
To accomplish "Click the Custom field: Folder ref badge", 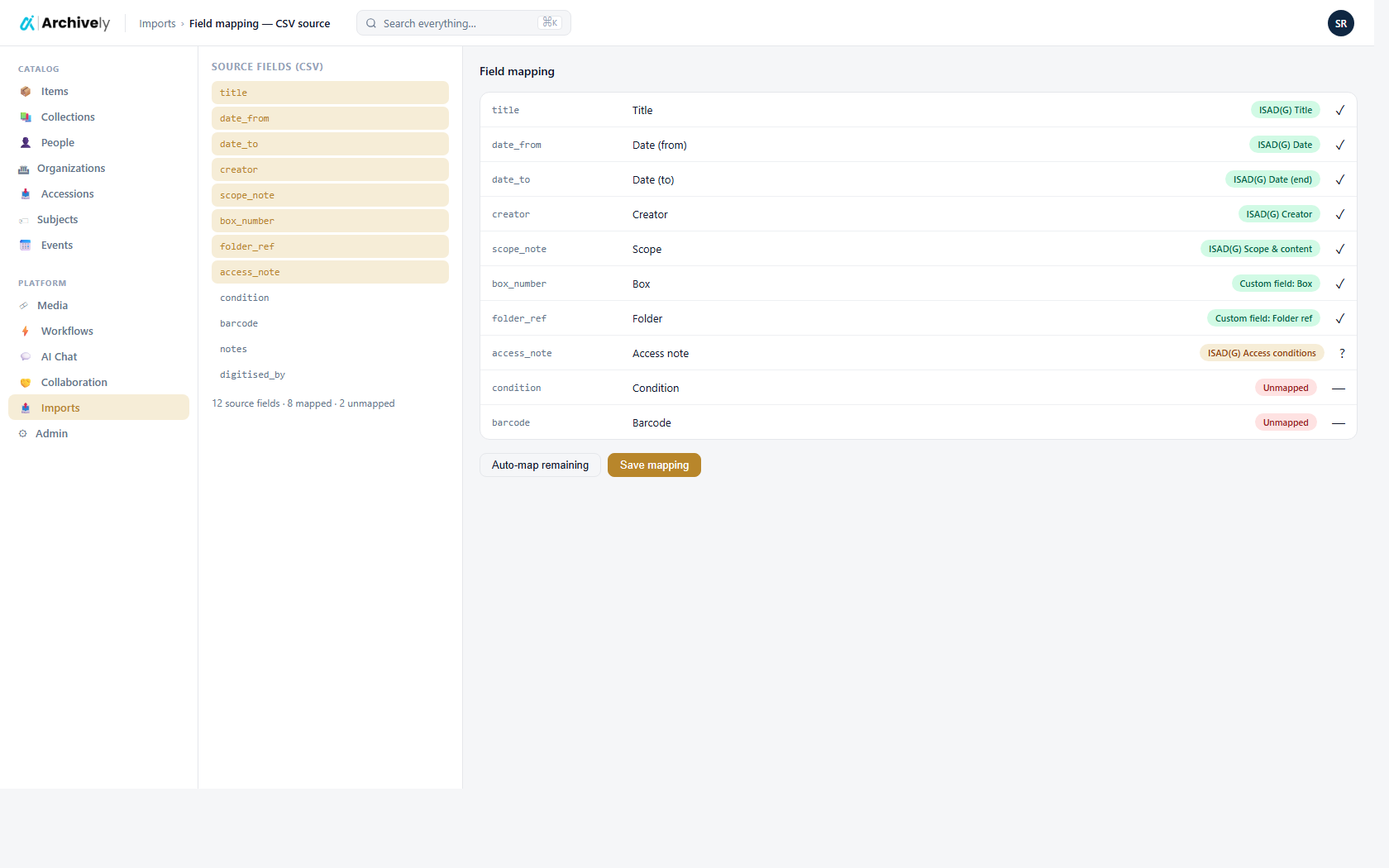I will 1263,318.
